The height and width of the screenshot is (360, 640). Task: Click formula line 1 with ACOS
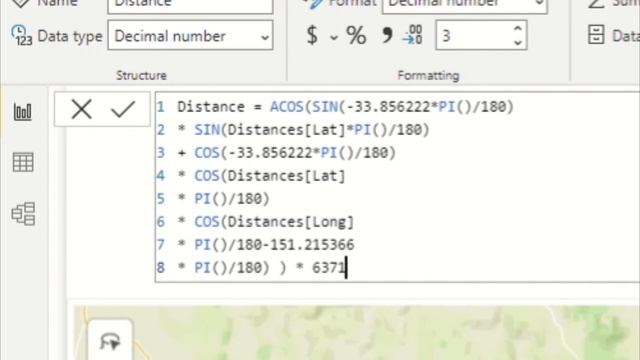pos(345,107)
